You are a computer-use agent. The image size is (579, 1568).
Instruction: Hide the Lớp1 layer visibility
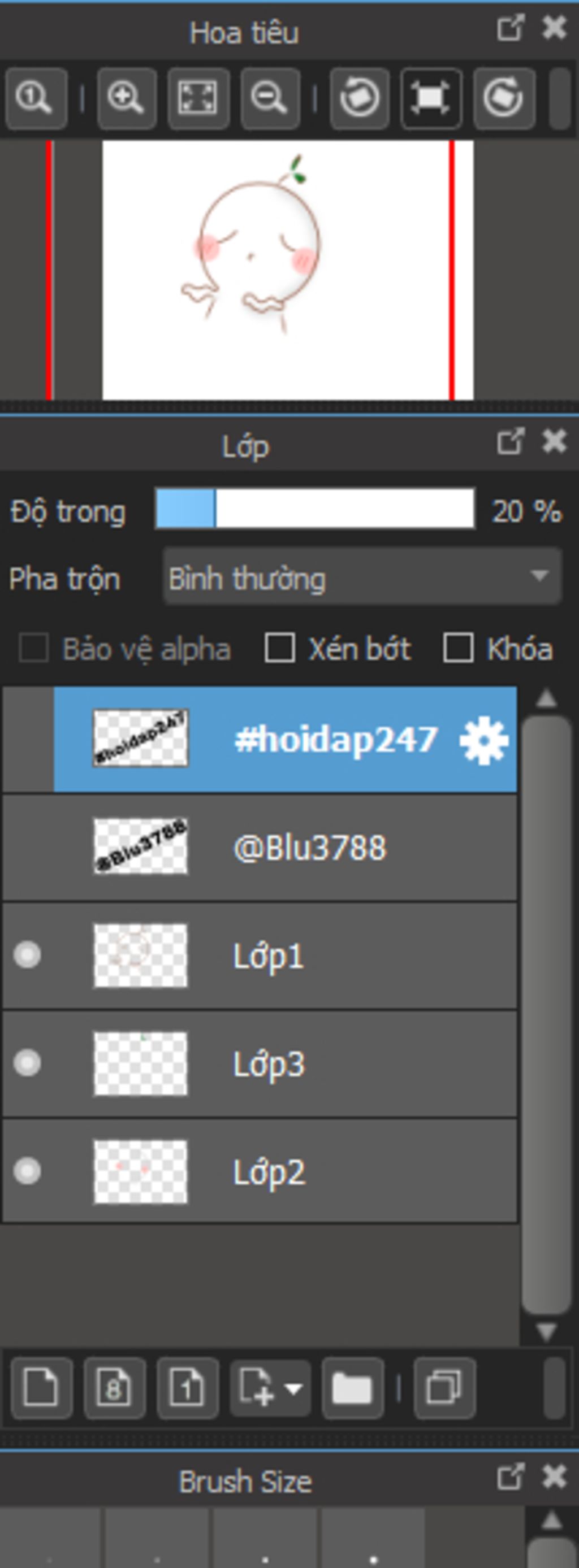[27, 954]
